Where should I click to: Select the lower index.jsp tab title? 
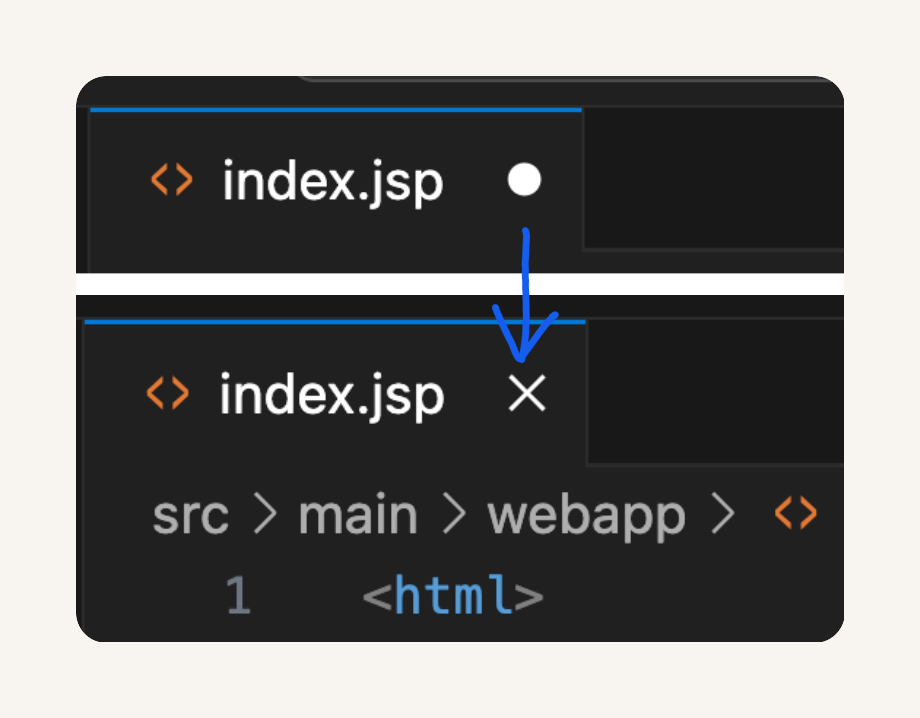point(332,395)
